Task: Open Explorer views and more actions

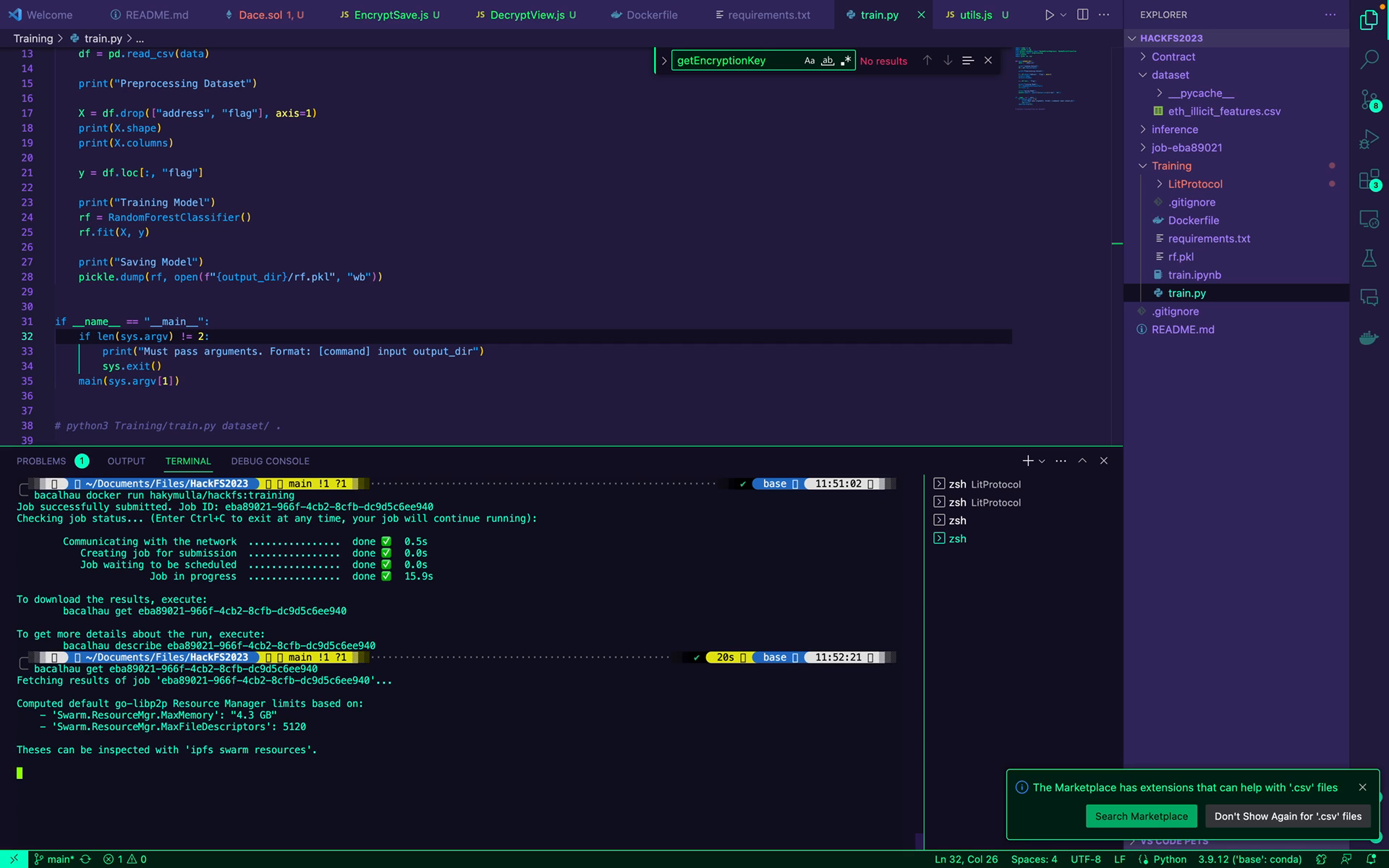Action: pos(1330,14)
